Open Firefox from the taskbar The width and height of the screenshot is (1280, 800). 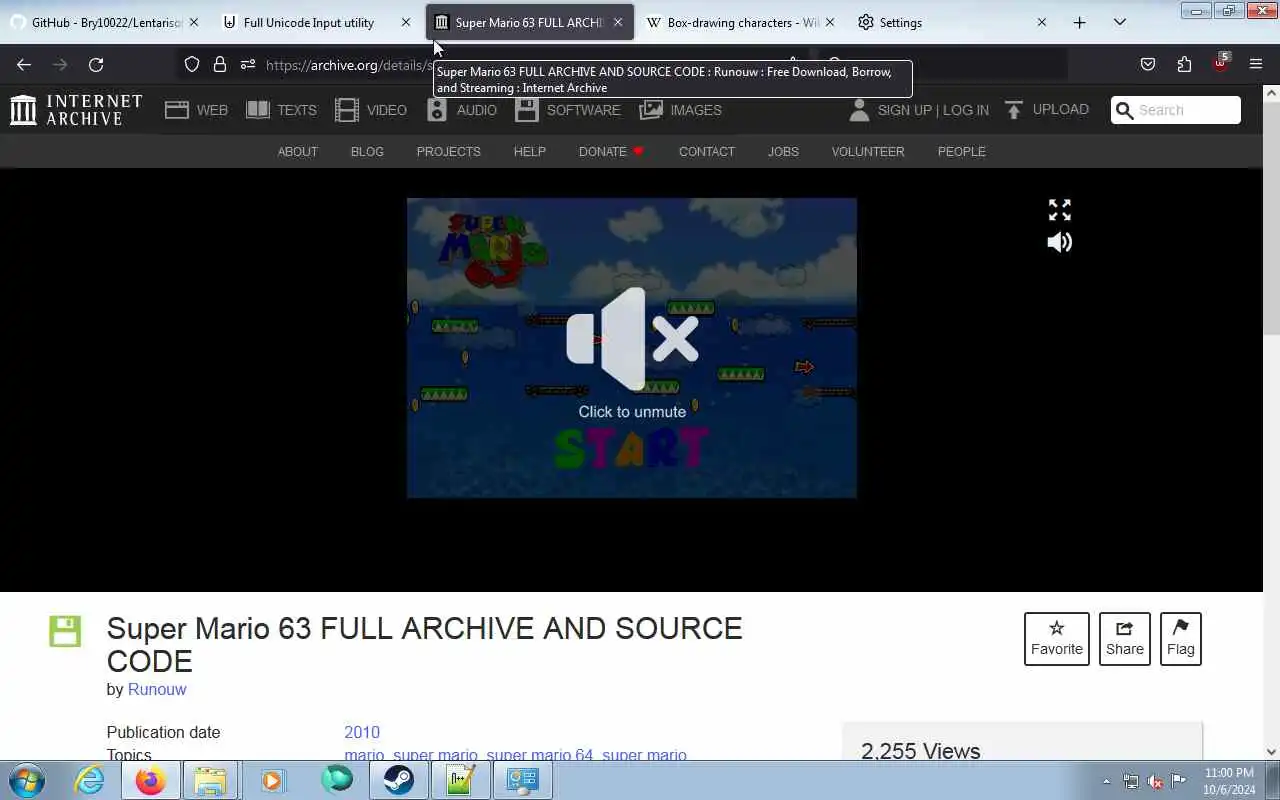[x=151, y=780]
